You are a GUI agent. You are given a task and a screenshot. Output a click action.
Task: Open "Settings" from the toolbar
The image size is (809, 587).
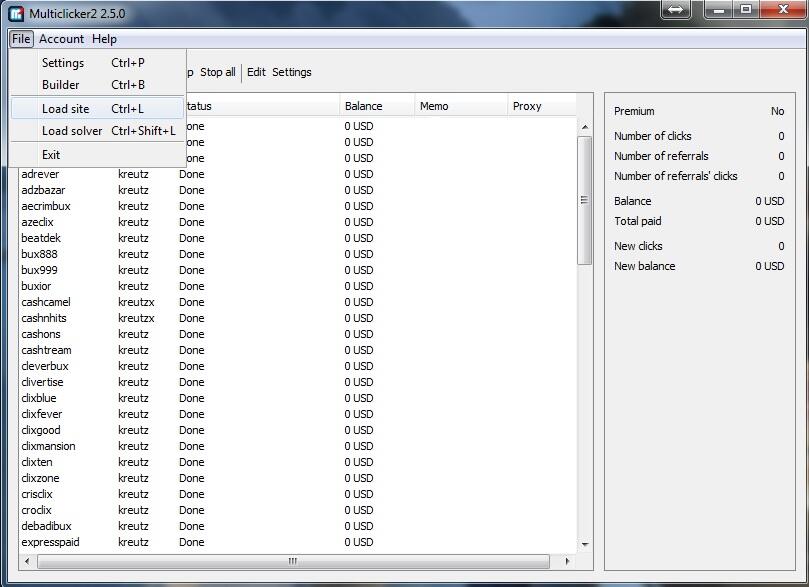point(292,72)
